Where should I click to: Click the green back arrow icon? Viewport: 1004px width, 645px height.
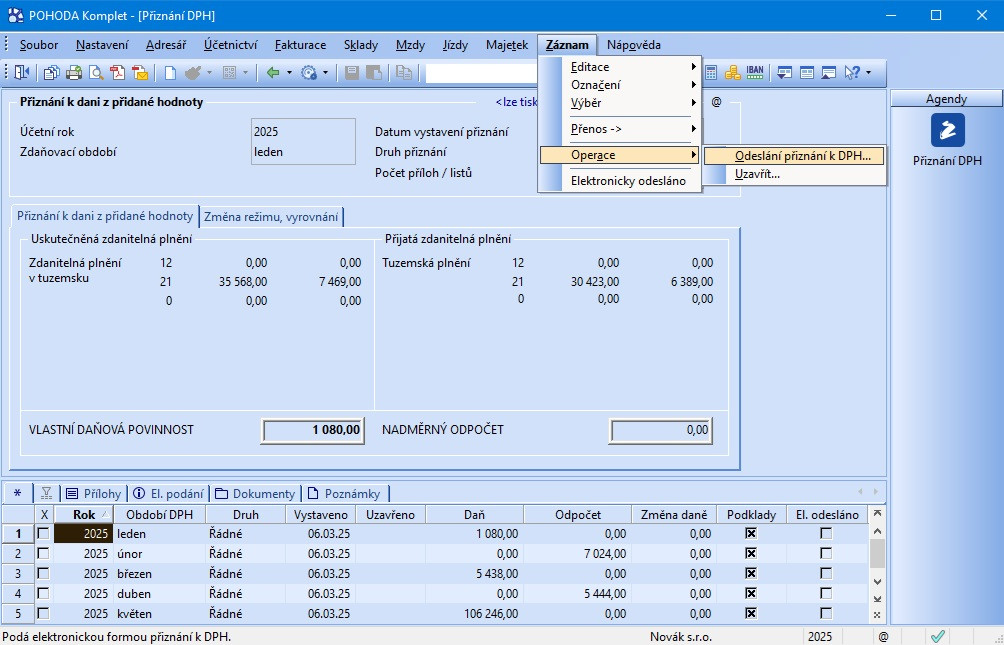pos(272,72)
